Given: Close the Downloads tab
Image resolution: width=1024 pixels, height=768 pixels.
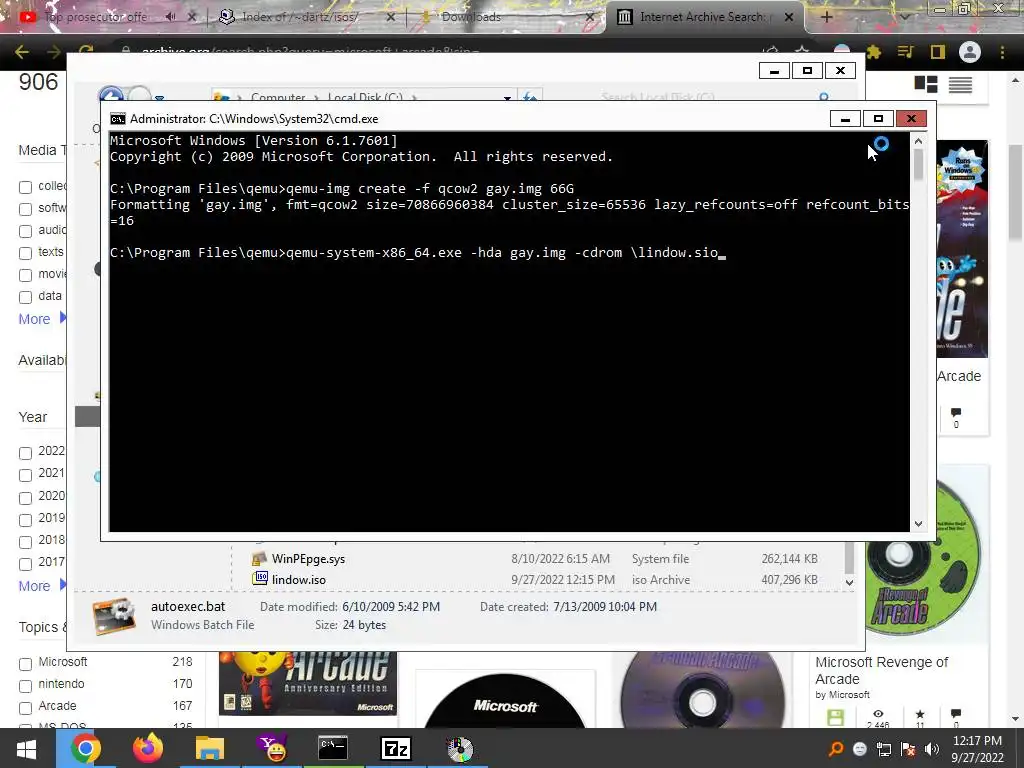Looking at the screenshot, I should (x=590, y=17).
